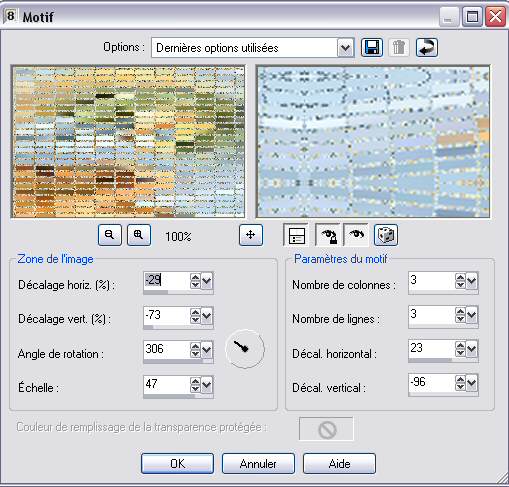Click the navigate move crosshair icon
The image size is (509, 487).
pyautogui.click(x=251, y=235)
